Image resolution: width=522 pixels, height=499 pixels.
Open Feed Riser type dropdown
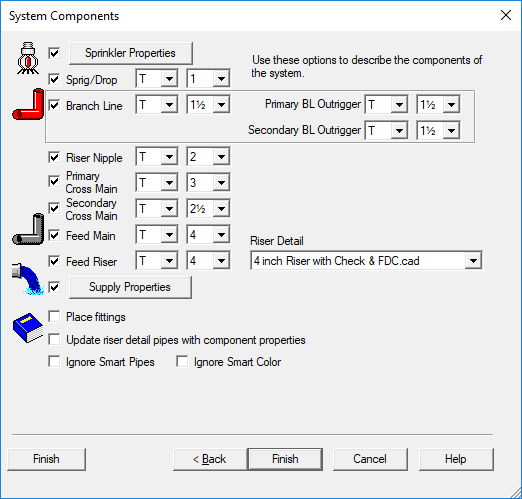(169, 261)
